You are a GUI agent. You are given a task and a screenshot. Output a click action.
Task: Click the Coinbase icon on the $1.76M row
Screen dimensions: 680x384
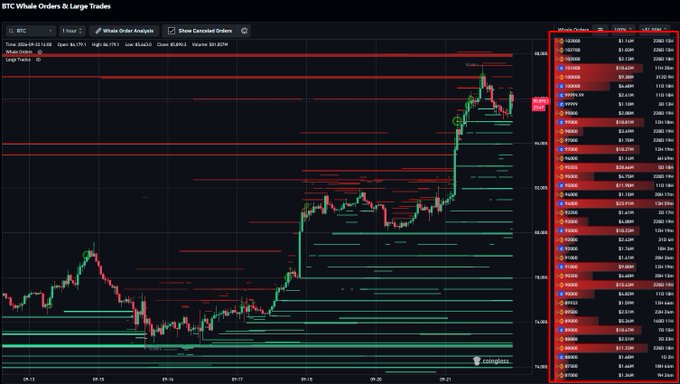[x=561, y=249]
